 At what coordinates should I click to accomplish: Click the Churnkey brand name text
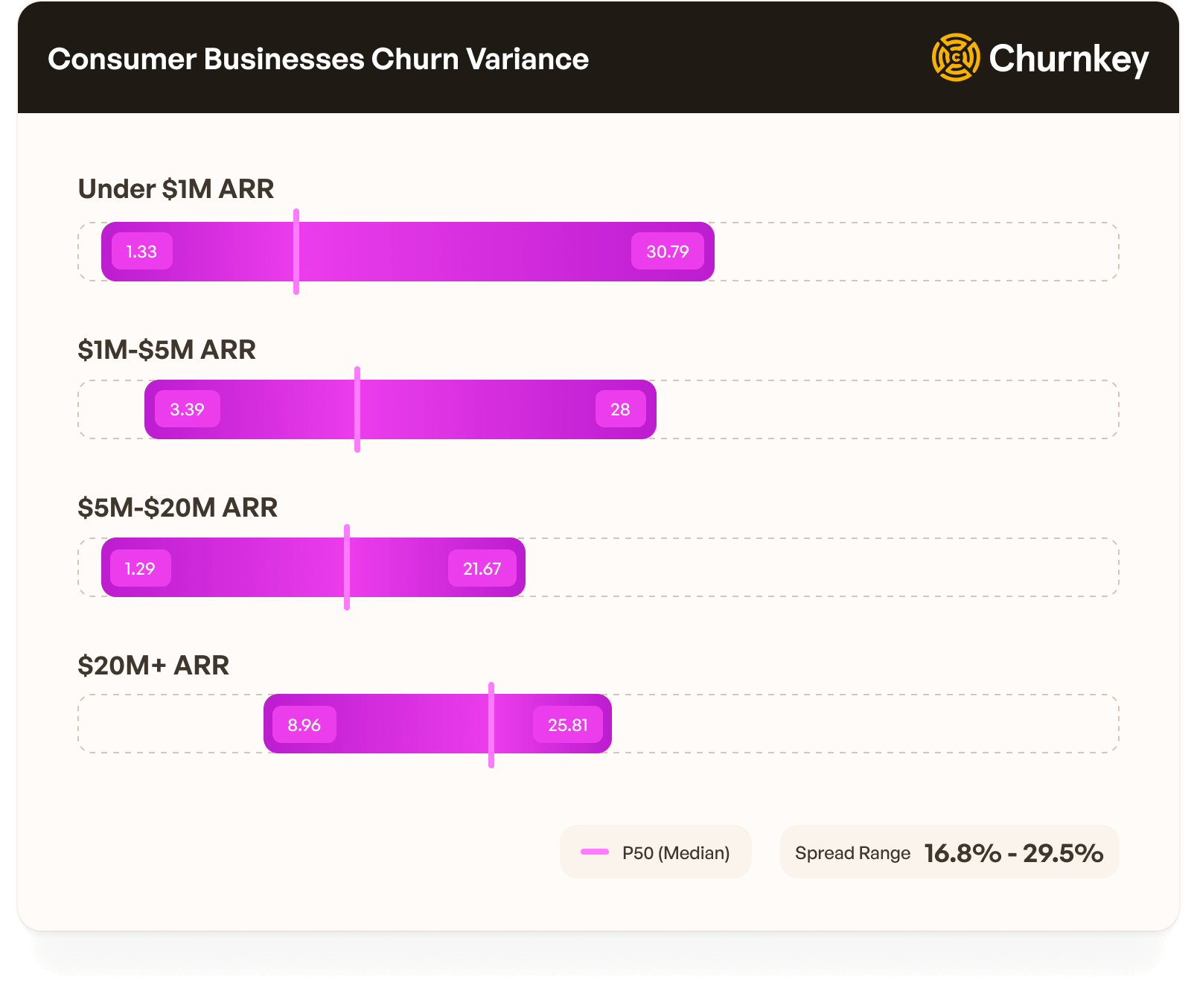click(x=1069, y=59)
